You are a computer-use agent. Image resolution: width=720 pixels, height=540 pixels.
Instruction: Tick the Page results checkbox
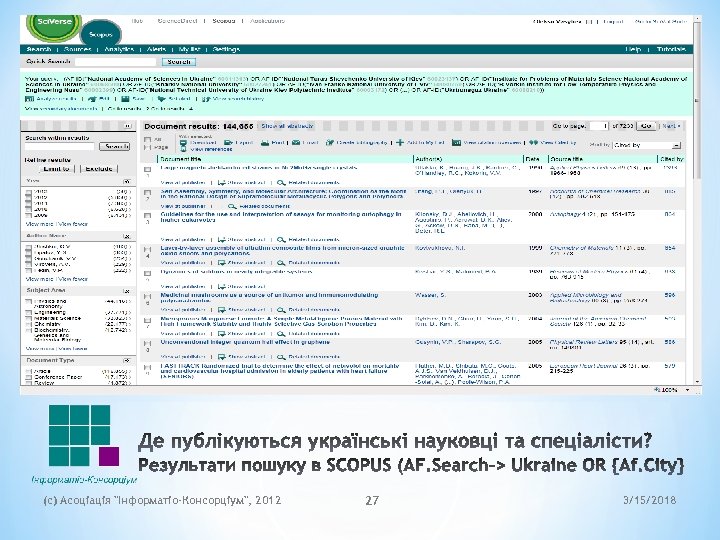pyautogui.click(x=147, y=147)
